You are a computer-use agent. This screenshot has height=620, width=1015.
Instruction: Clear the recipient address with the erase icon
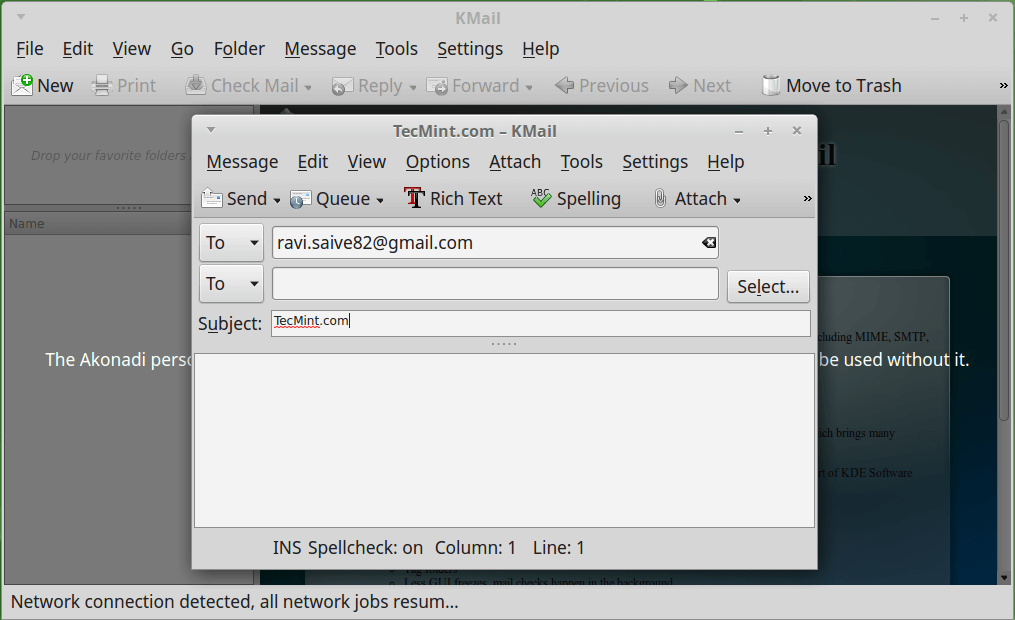tap(709, 243)
